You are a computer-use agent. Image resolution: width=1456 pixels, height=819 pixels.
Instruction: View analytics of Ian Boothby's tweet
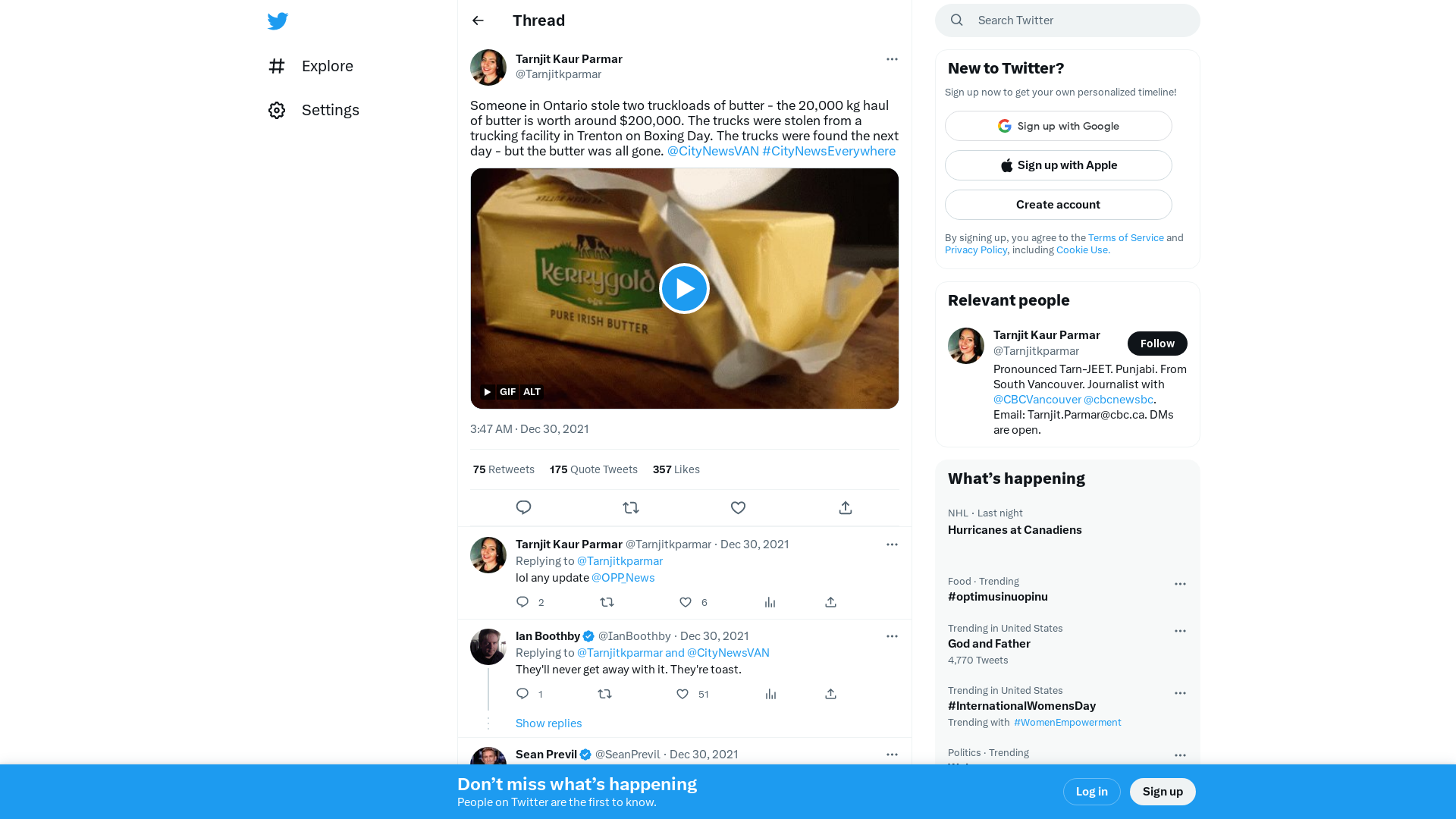(770, 694)
